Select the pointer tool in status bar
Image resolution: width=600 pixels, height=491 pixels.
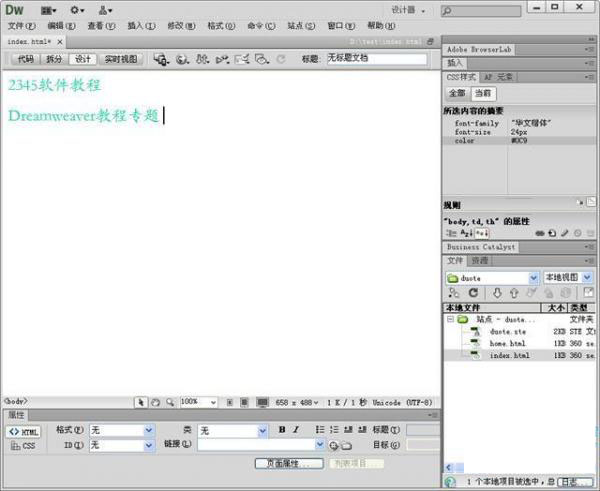click(x=141, y=402)
